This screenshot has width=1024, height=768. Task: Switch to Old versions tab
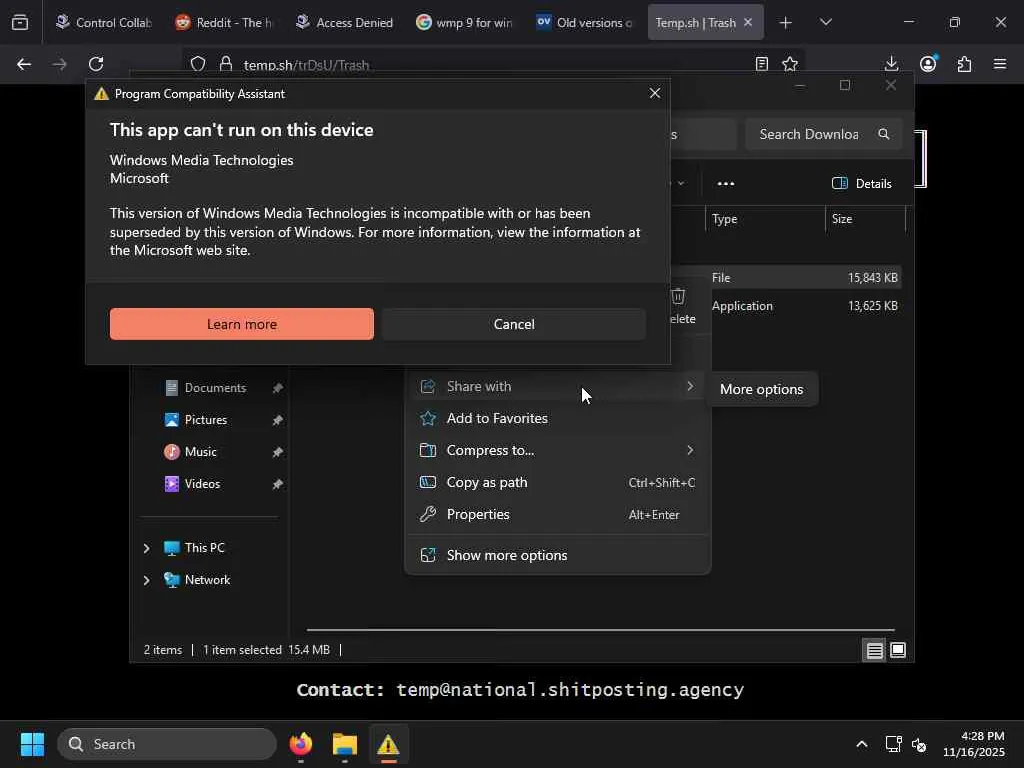[585, 23]
